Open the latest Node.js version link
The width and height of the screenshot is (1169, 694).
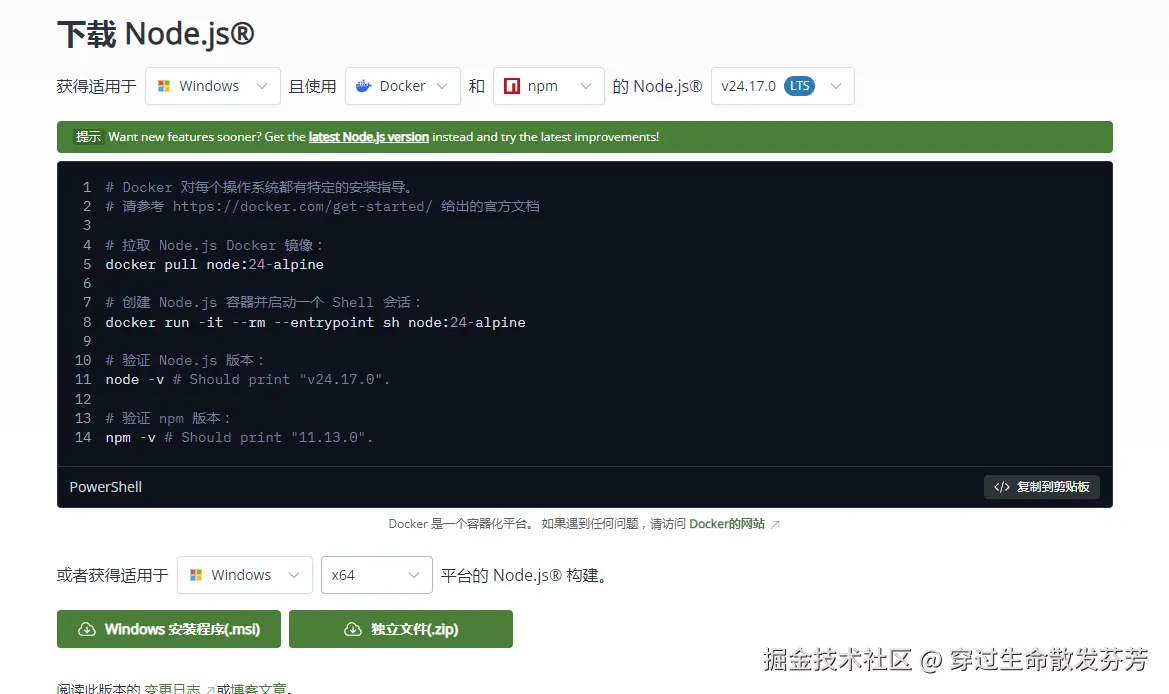coord(368,136)
